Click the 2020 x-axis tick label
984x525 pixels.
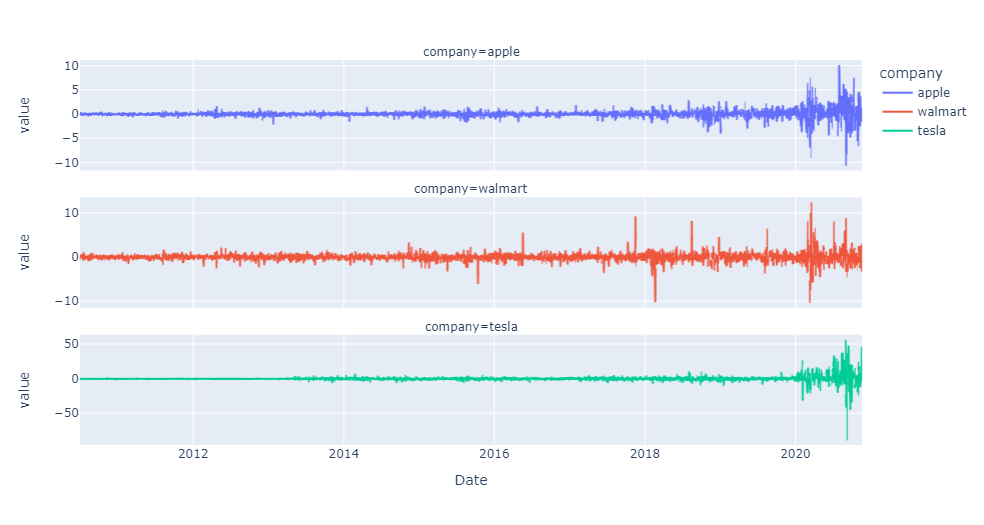tap(795, 453)
